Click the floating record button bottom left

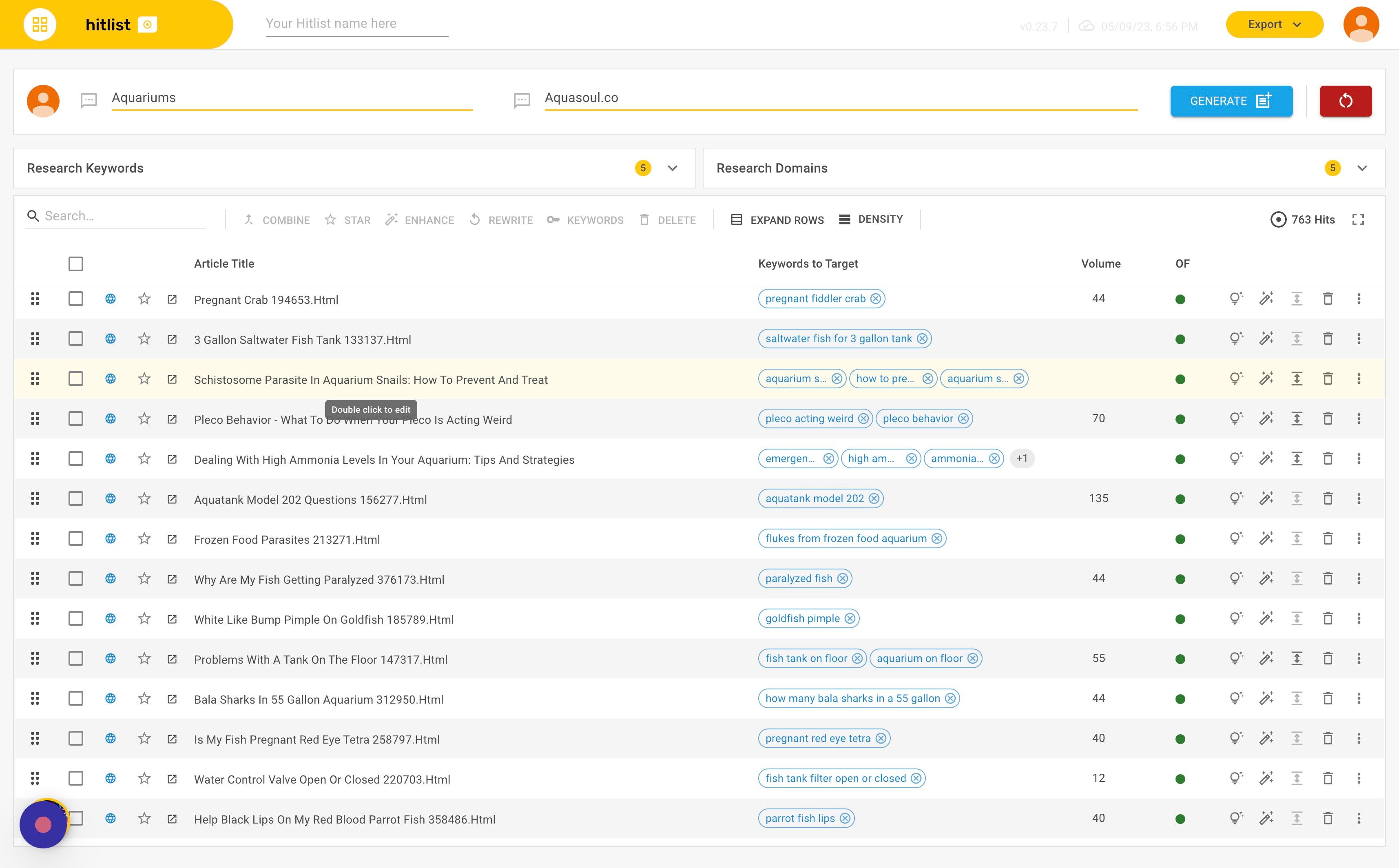click(43, 824)
